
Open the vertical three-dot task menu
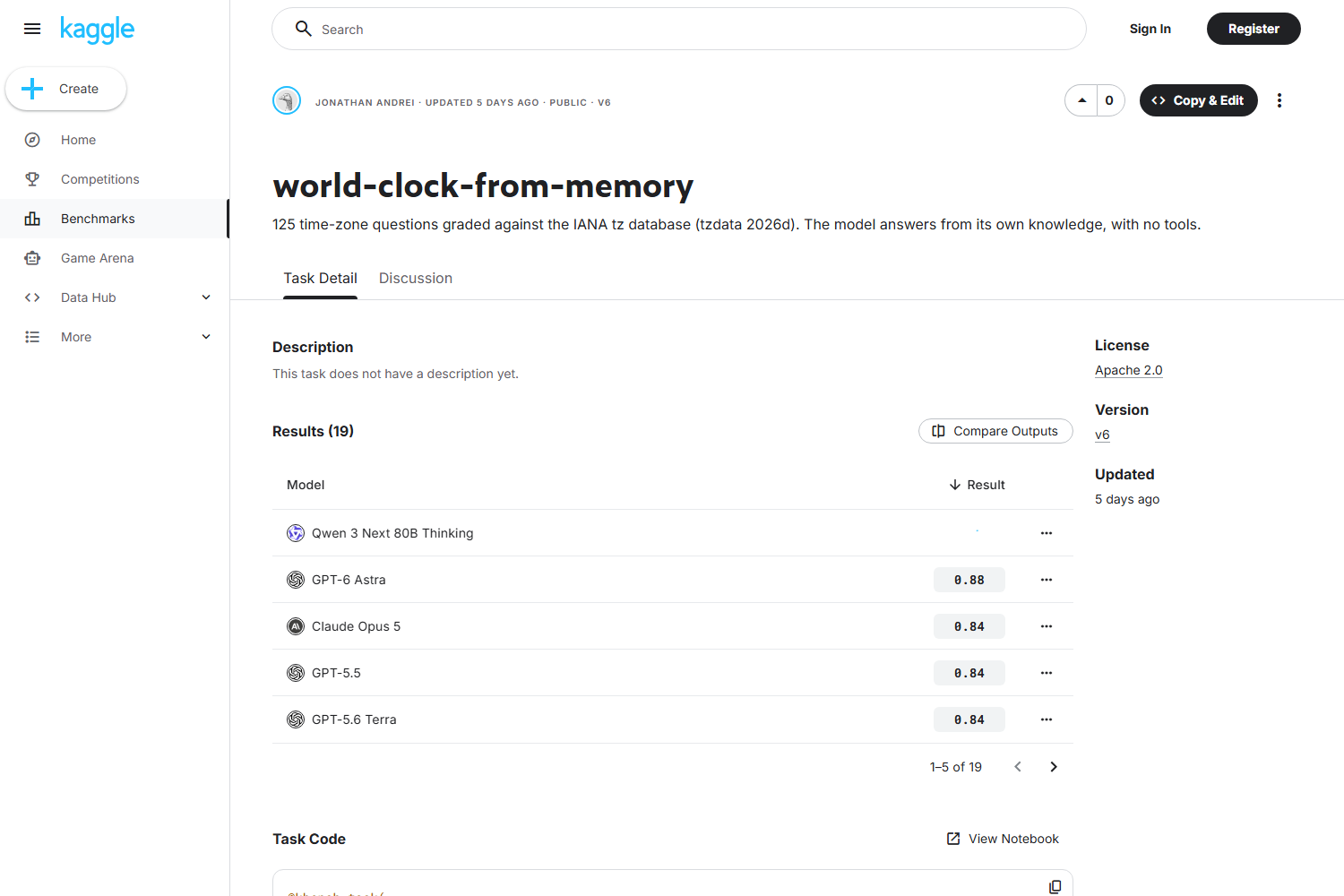1279,100
